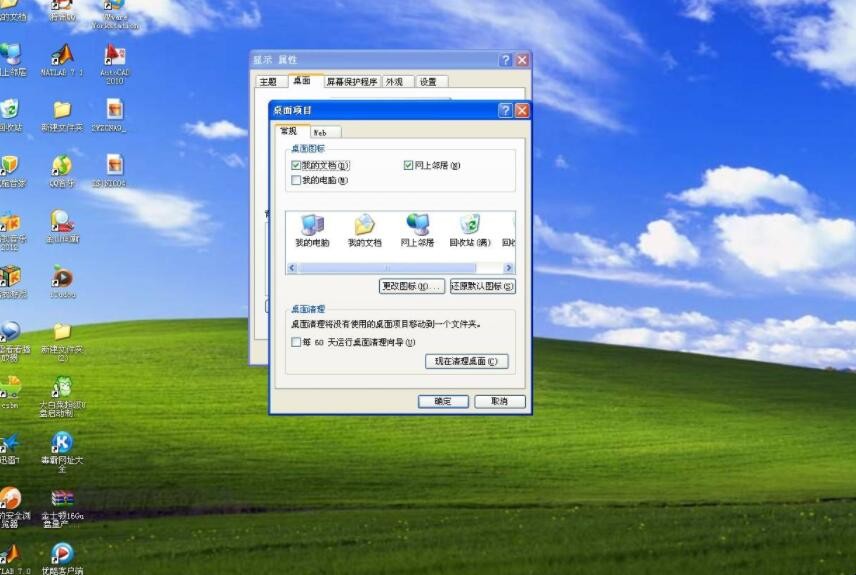Uncheck the 网上邻居 desktop icon checkbox

[x=408, y=165]
